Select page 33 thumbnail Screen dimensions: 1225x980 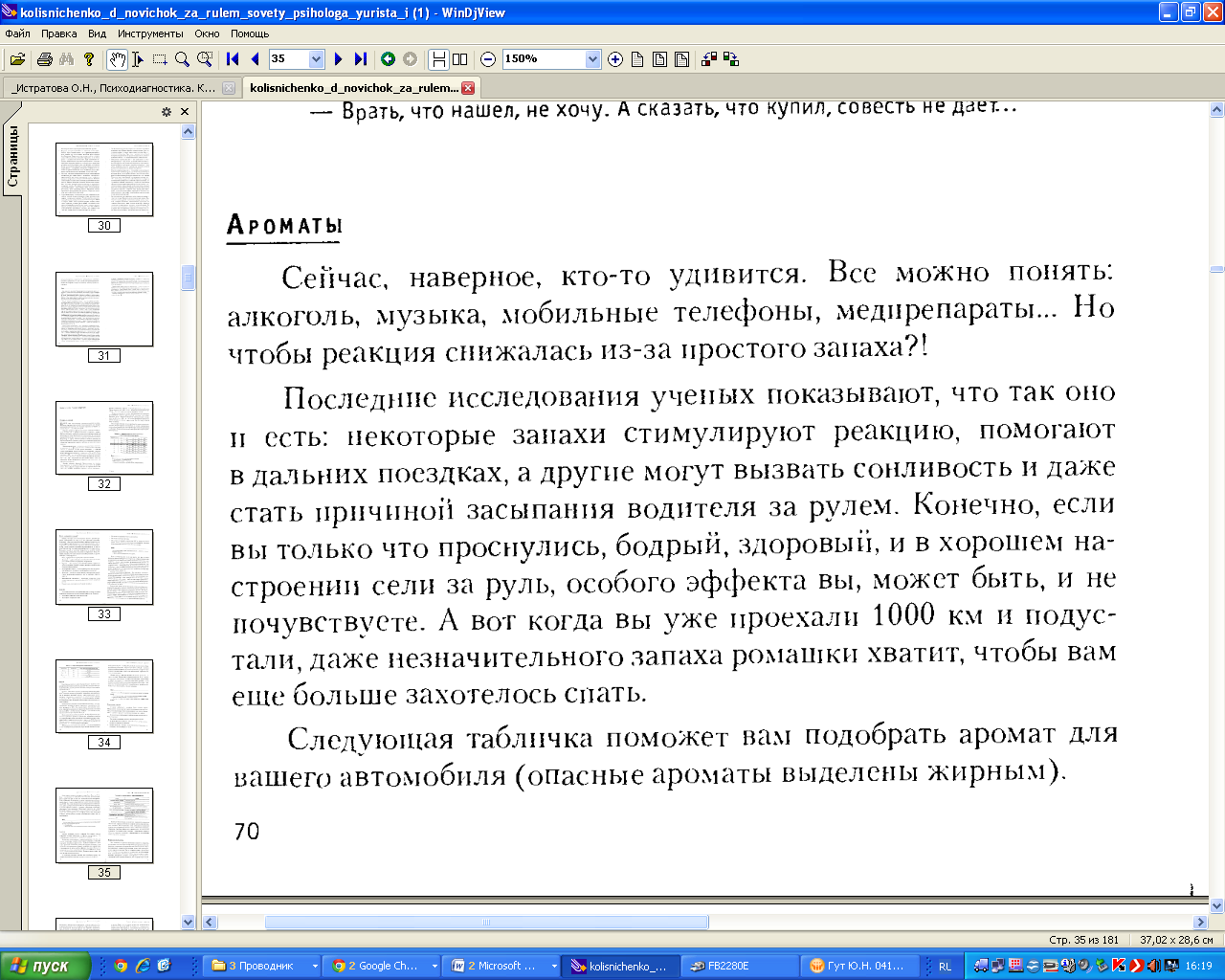pos(104,568)
